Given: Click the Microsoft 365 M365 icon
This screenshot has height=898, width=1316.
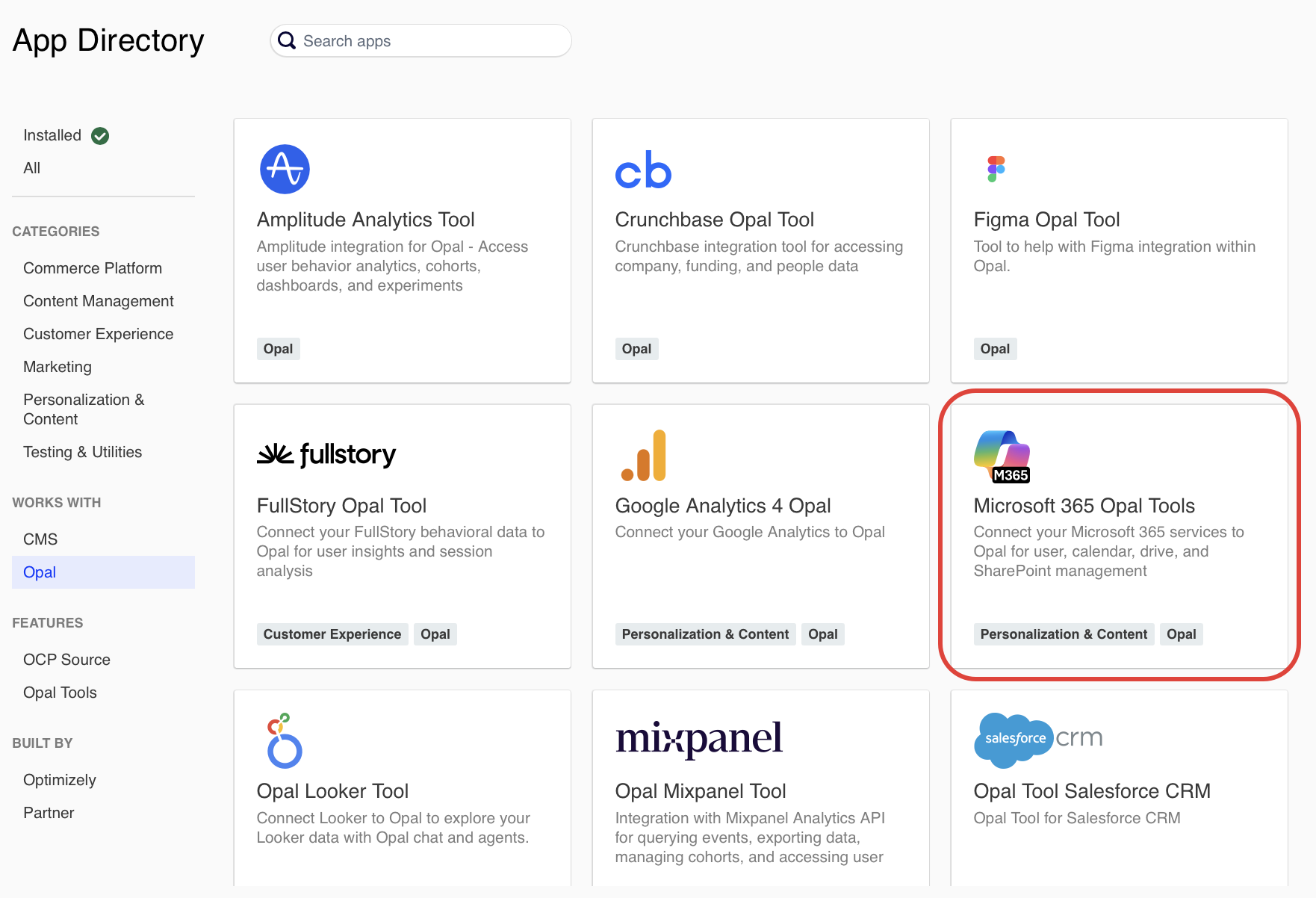Looking at the screenshot, I should tap(1002, 456).
